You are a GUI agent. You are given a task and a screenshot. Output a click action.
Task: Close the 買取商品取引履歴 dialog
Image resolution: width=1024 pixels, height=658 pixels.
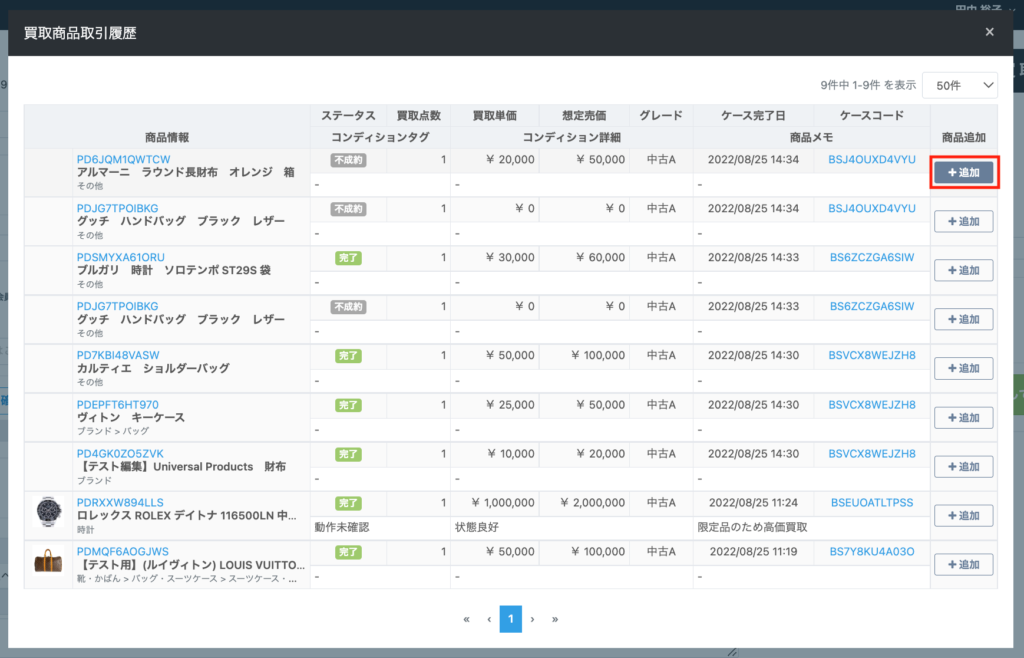click(989, 32)
